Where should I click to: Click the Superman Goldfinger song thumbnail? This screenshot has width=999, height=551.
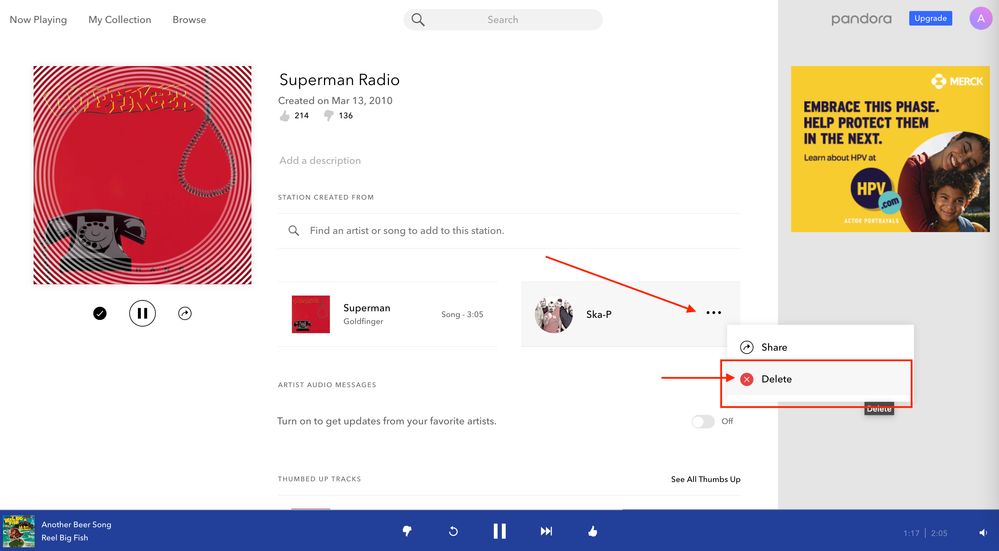[311, 314]
